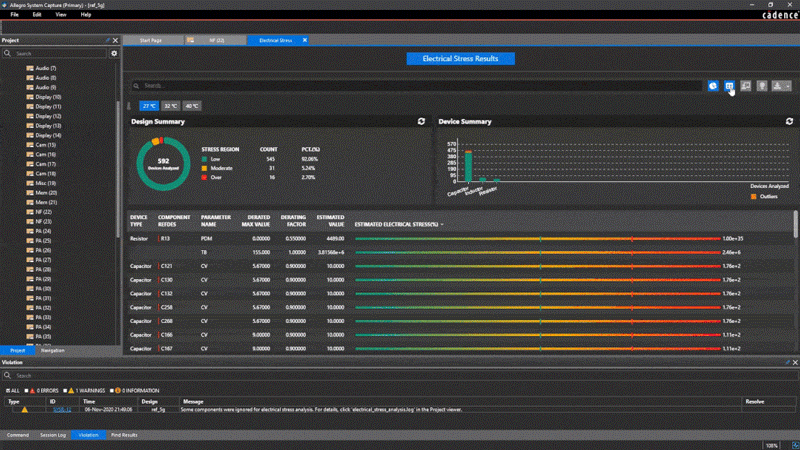Toggle the pie chart summary view icon
The height and width of the screenshot is (450, 800).
(713, 86)
